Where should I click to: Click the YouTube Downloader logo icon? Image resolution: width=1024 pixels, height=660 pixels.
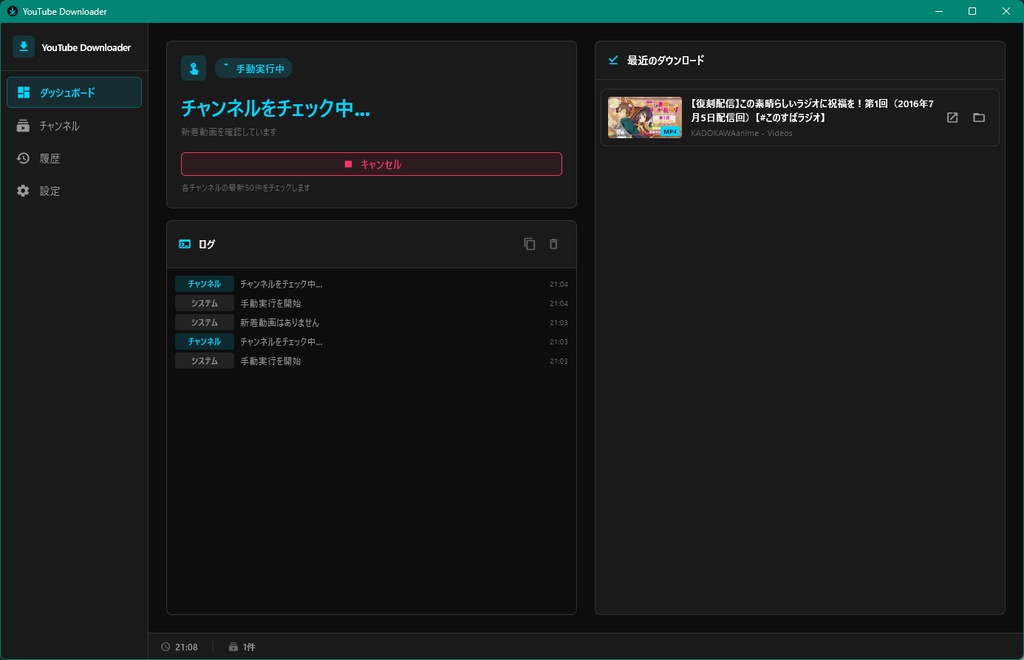tap(22, 46)
